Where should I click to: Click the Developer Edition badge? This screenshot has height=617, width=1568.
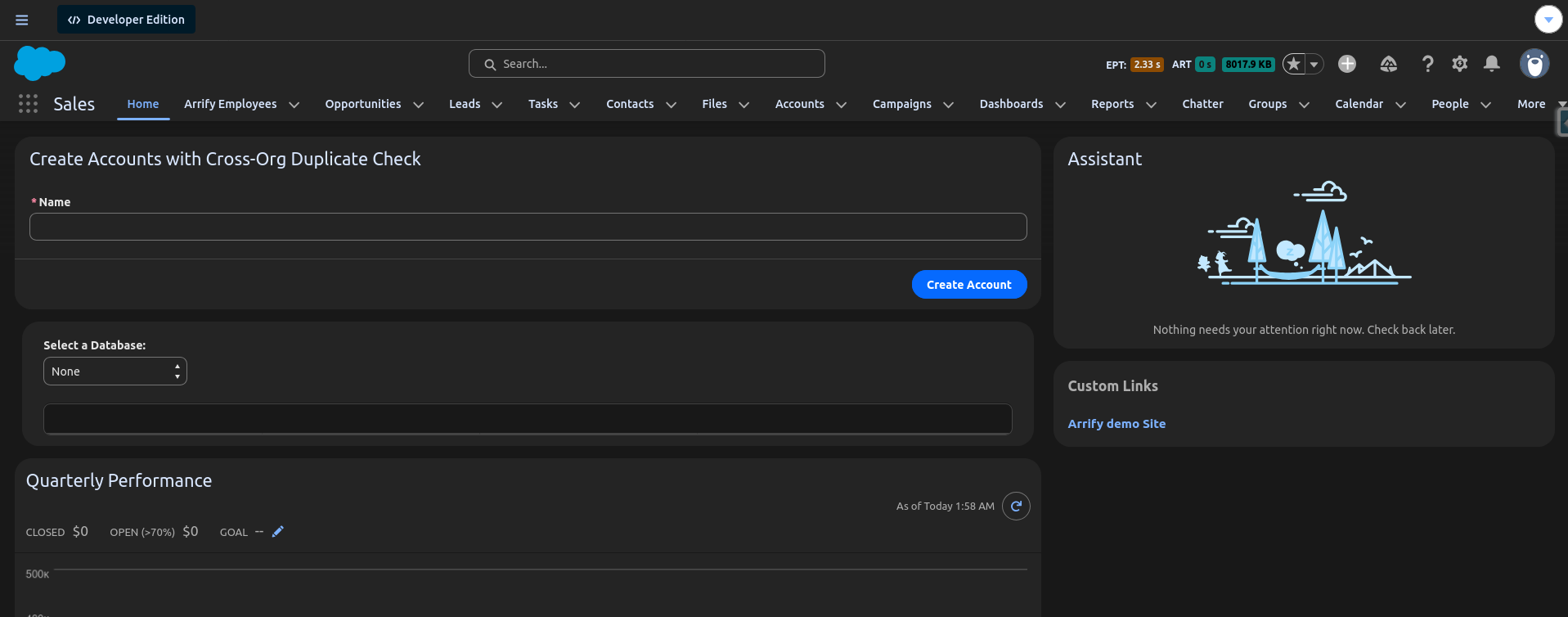(126, 20)
